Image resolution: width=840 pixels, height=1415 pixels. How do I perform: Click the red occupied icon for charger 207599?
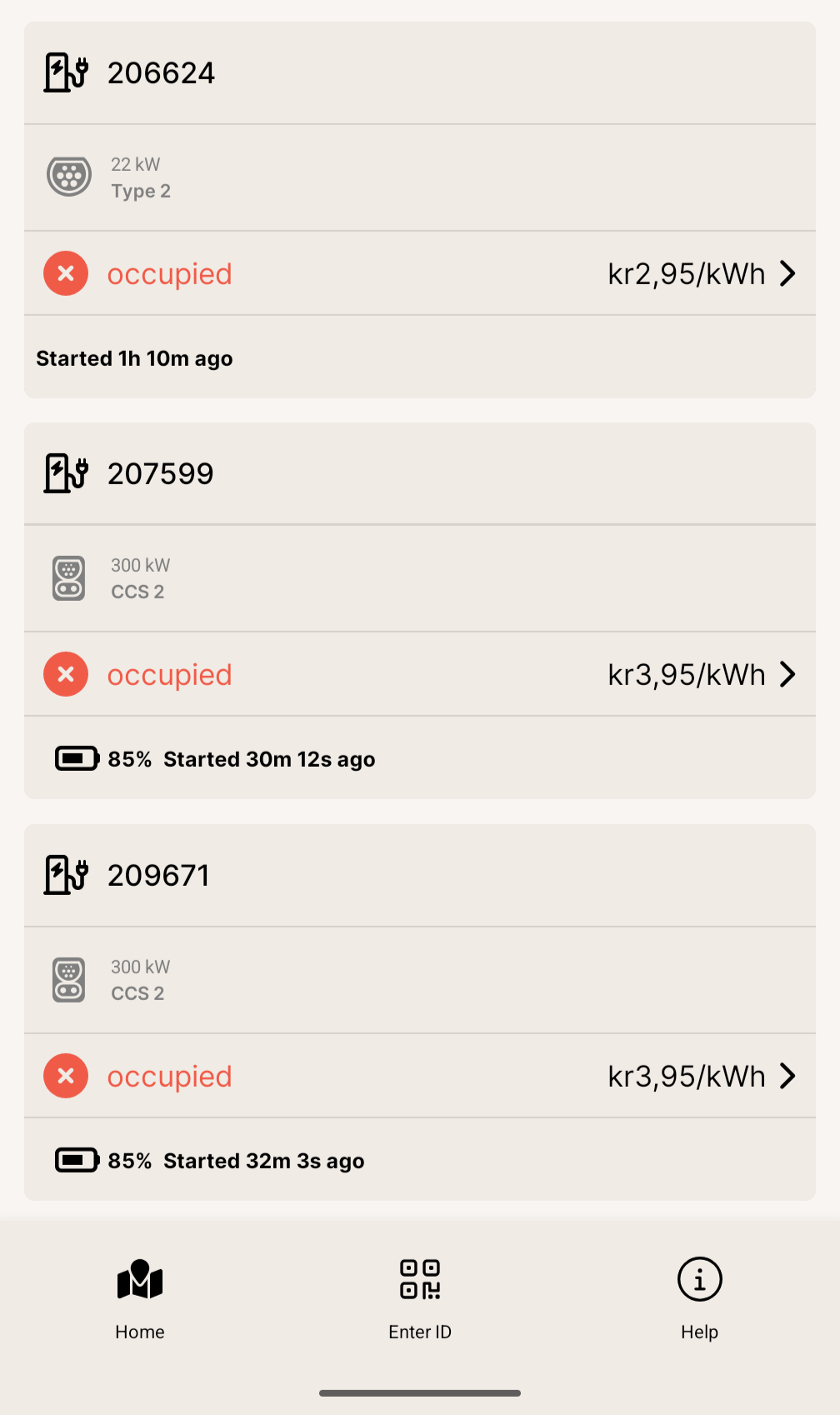[66, 674]
